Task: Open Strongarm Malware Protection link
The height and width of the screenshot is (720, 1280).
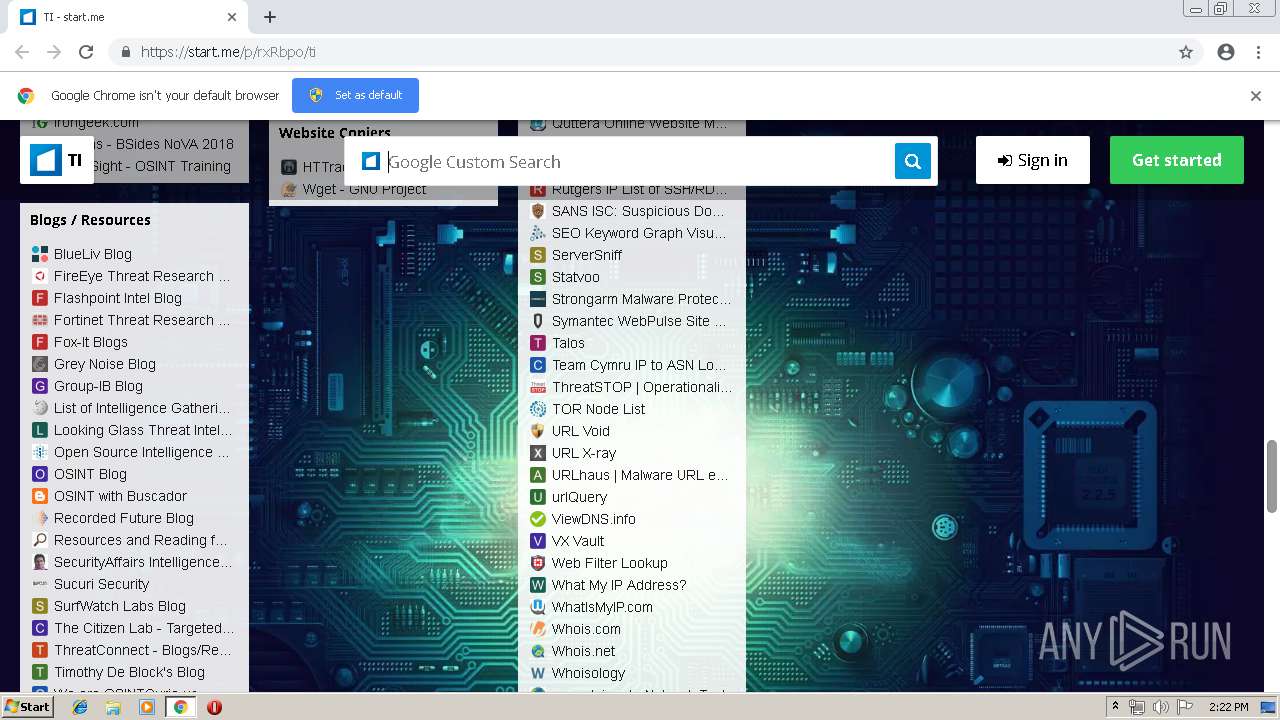Action: tap(641, 299)
